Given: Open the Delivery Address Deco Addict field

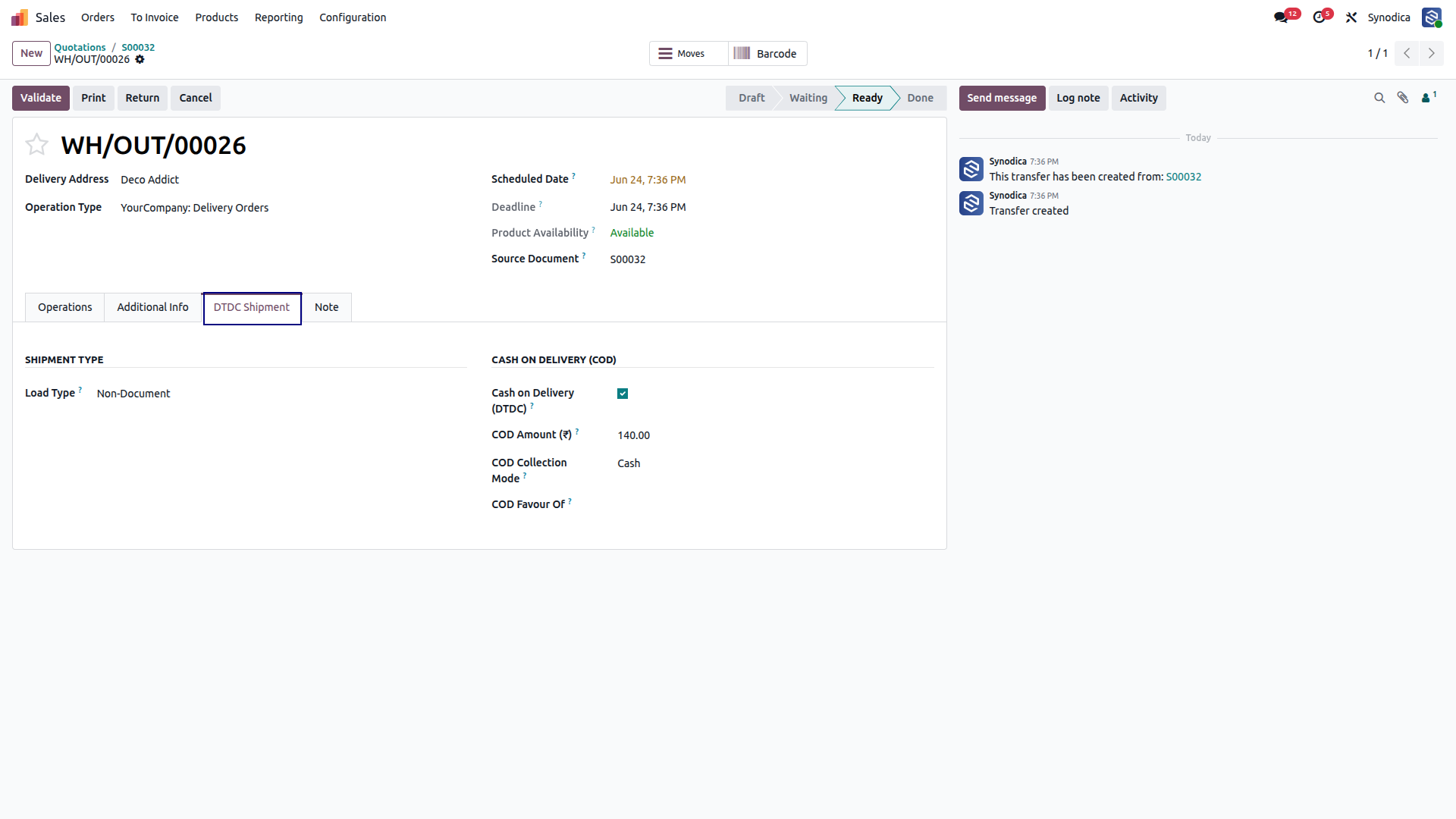Looking at the screenshot, I should 293,180.
